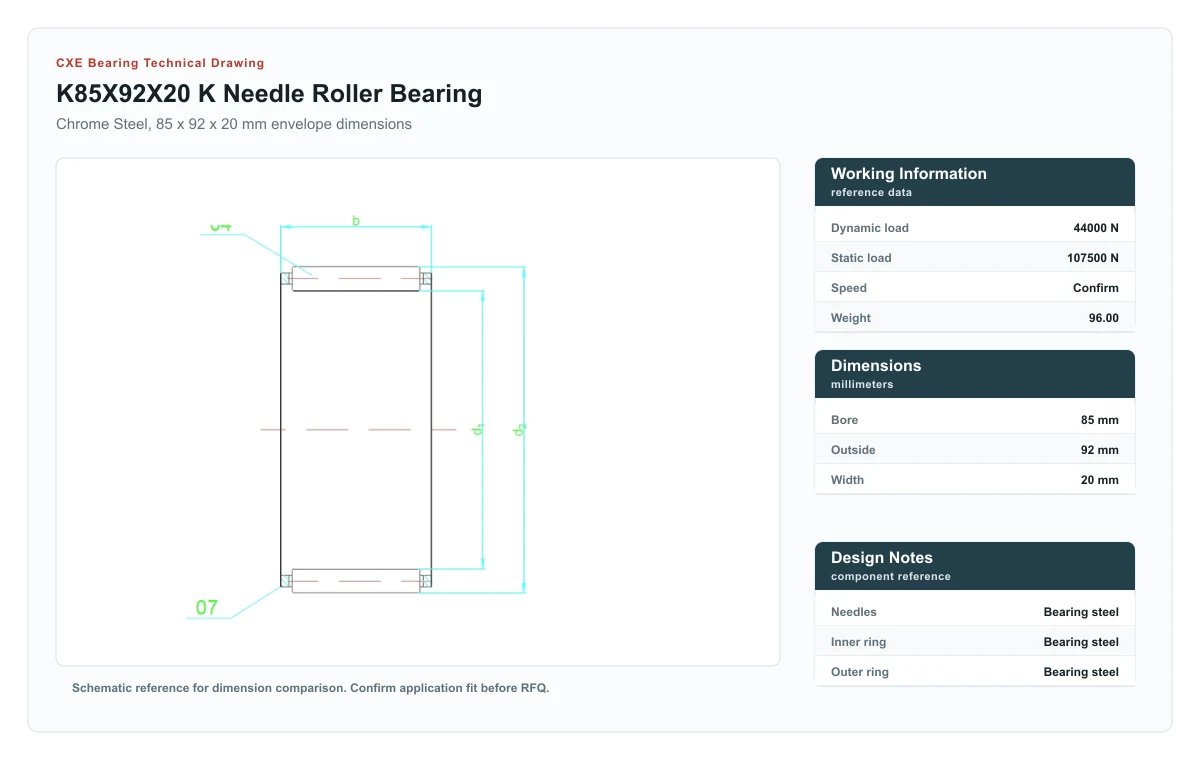Screen dimensions: 1200x760
Task: Click the Chrome Steel envelope dimensions subtitle
Action: [234, 124]
